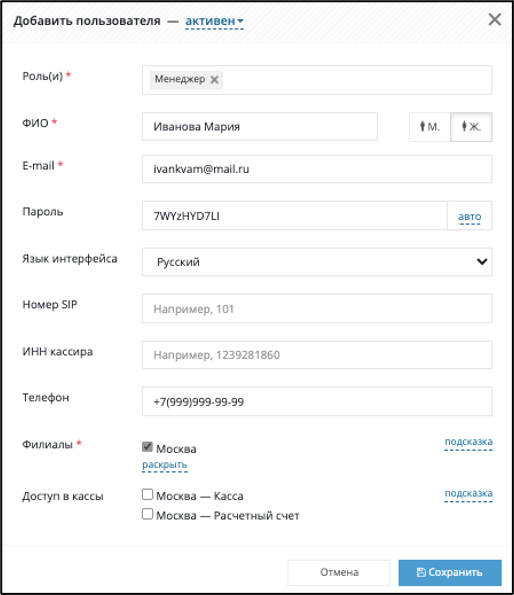Enable access to Москва — Касса
This screenshot has height=595, width=514.
click(147, 494)
